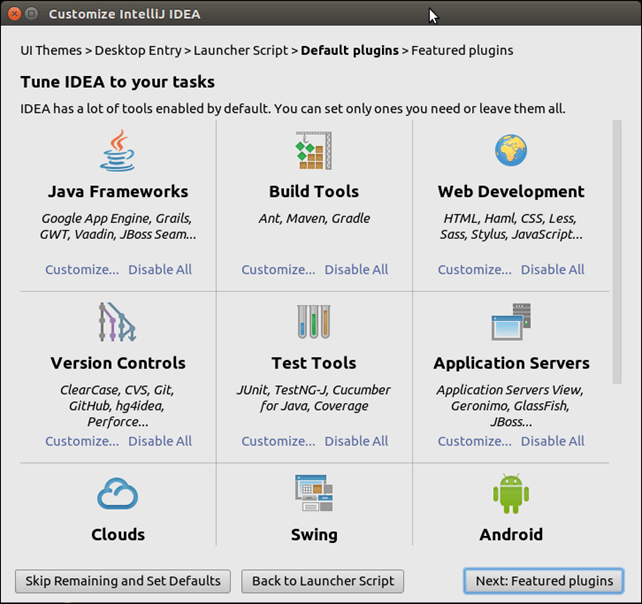Image resolution: width=642 pixels, height=604 pixels.
Task: Close the Customize IntelliJ IDEA window
Action: (14, 14)
